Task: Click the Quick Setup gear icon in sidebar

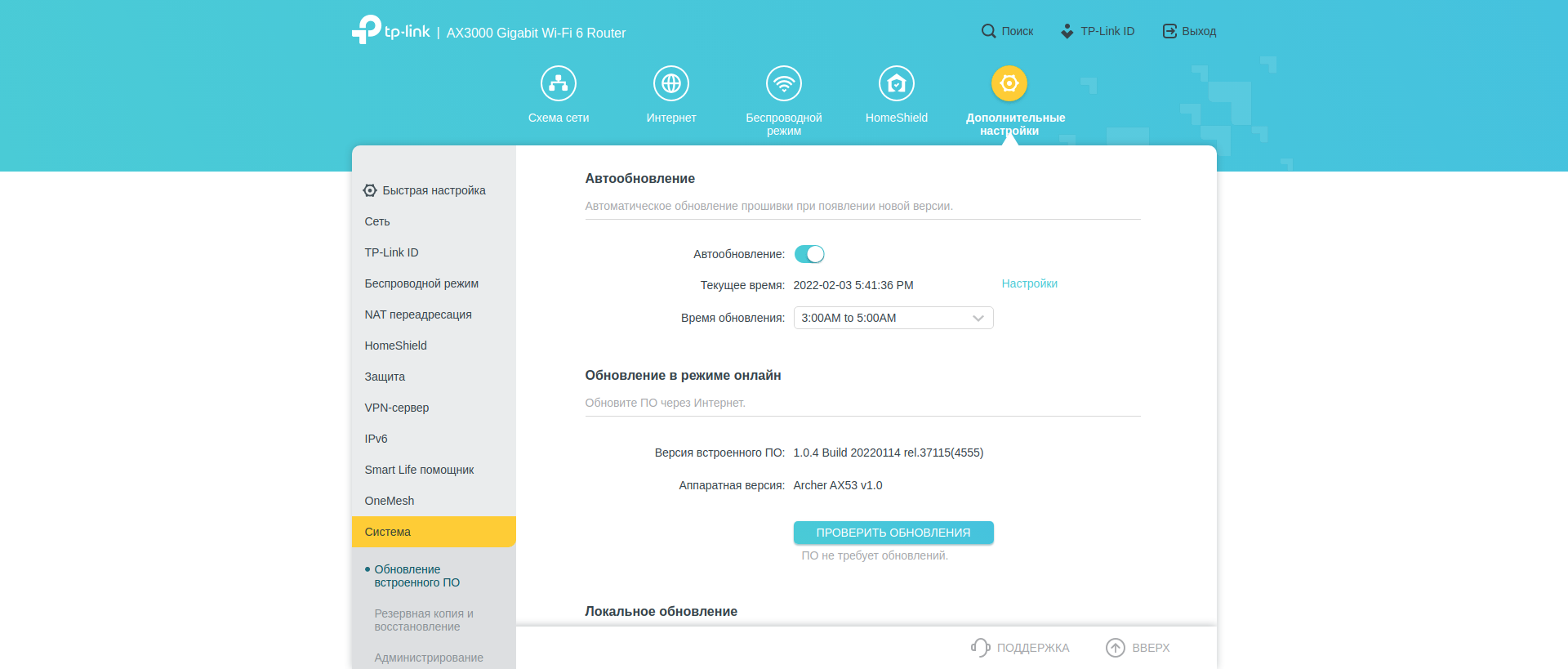Action: click(370, 190)
